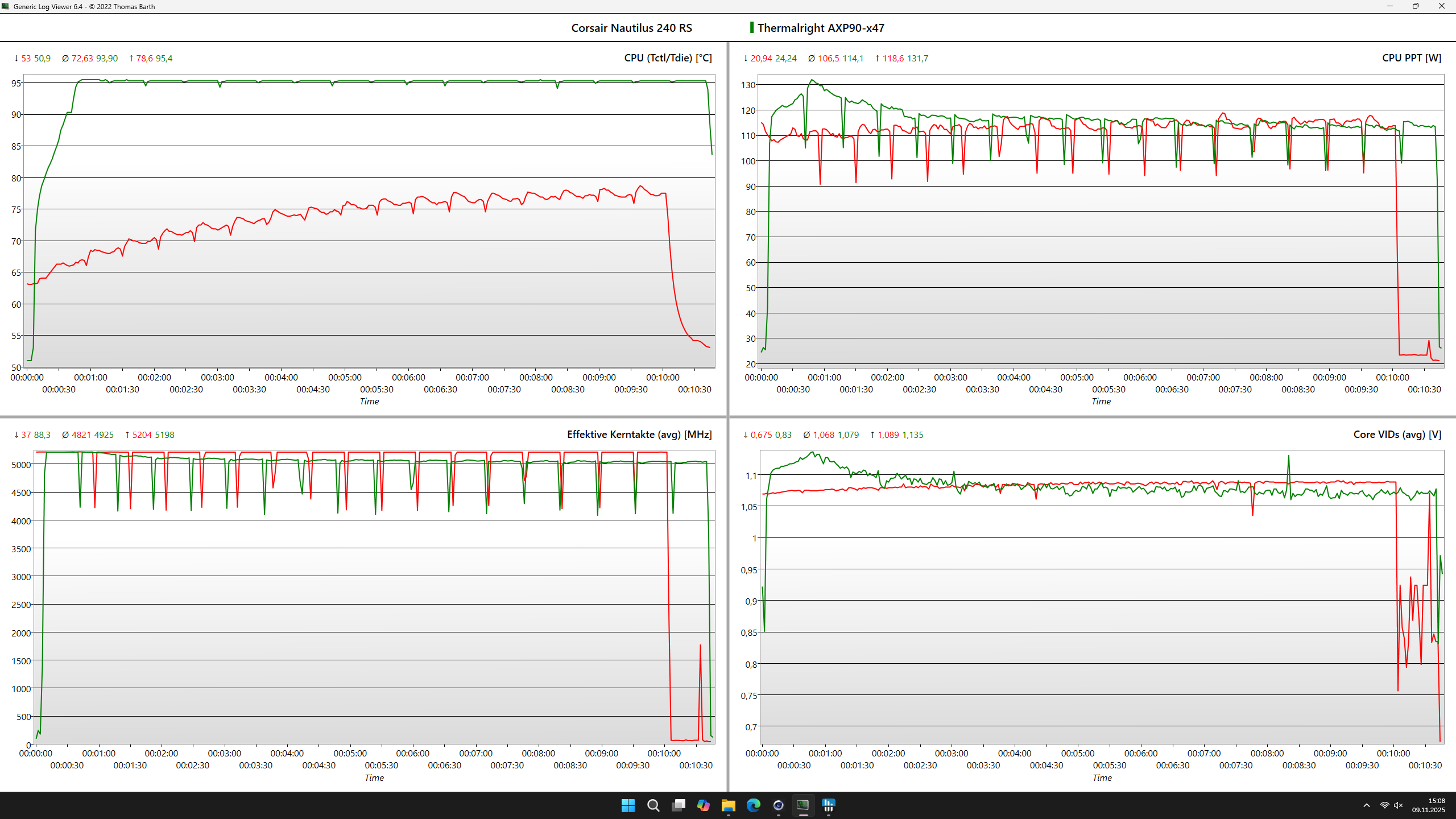Open Windows Search
Viewport: 1456px width, 819px height.
[653, 806]
